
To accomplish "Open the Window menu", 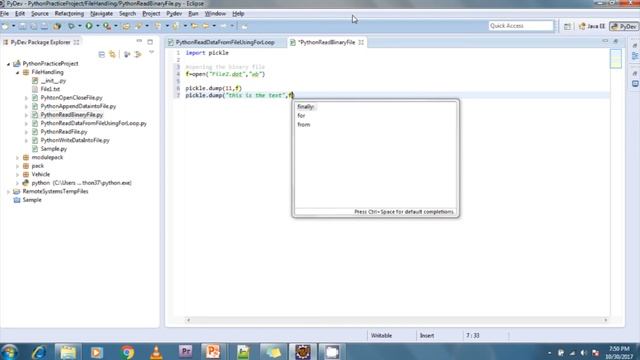I will 215,13.
